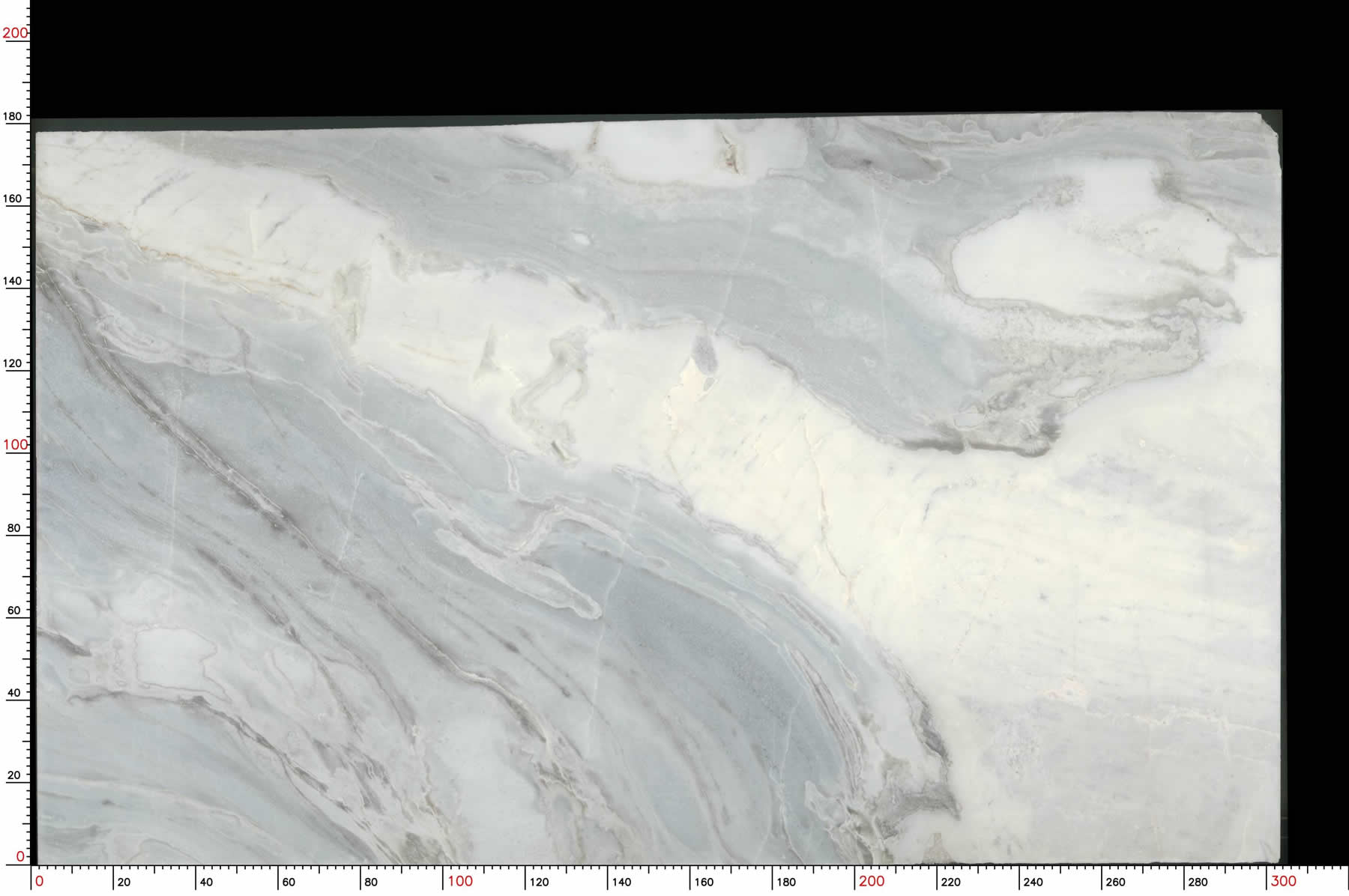Click the red 200 on the vertical ruler
The width and height of the screenshot is (1349, 896).
click(x=14, y=33)
